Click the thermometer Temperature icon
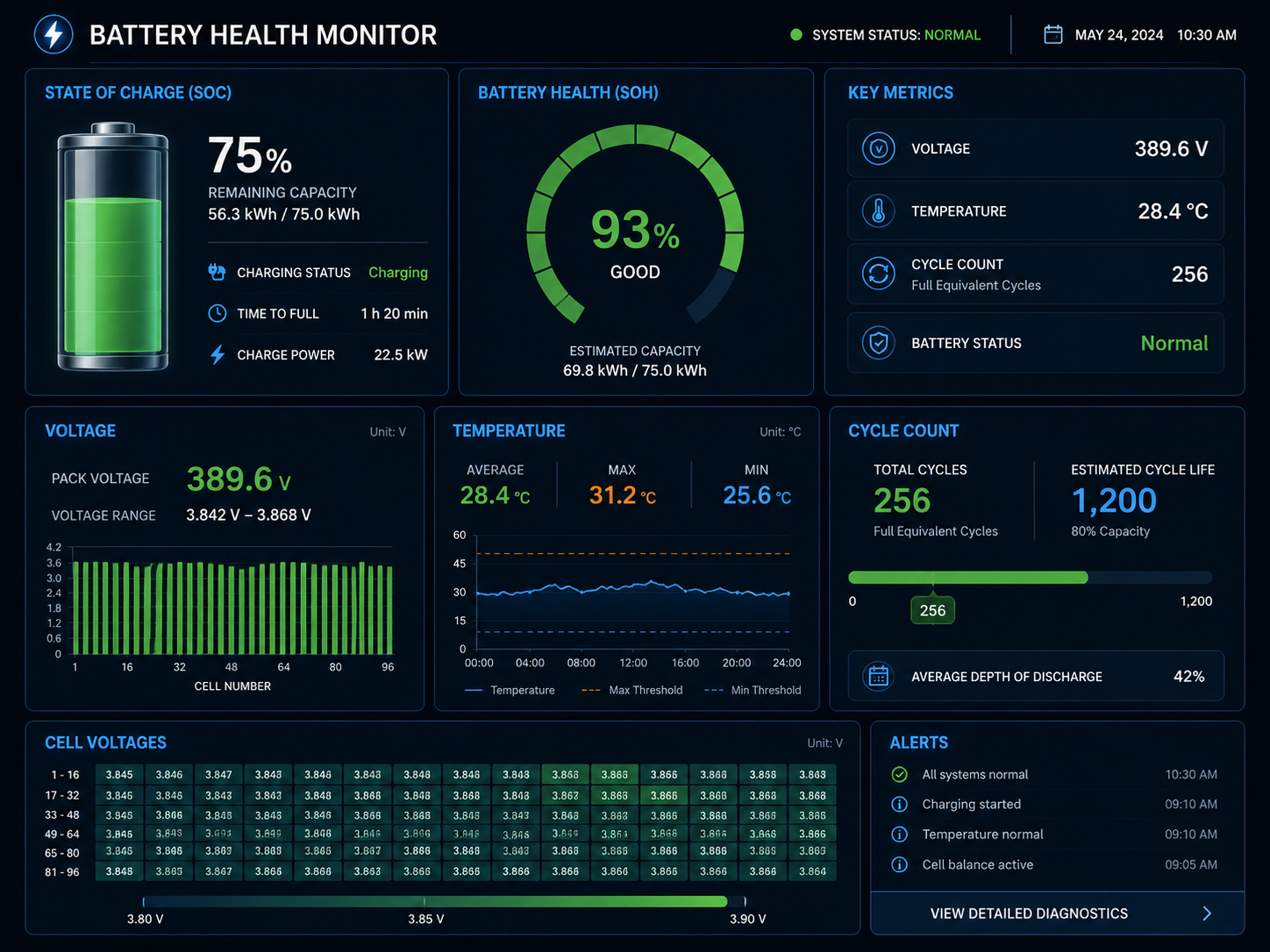 (x=878, y=211)
